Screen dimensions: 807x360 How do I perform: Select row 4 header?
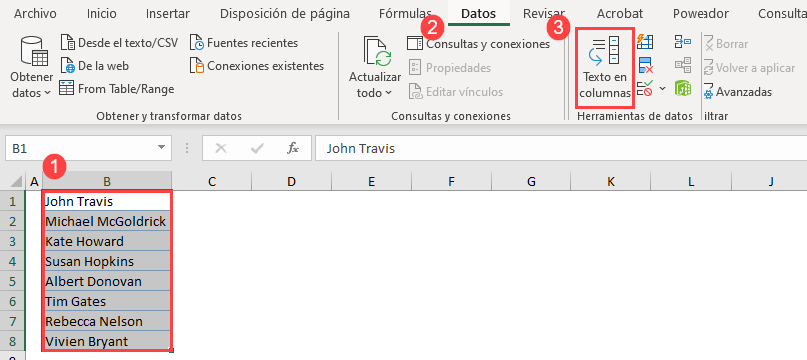(13, 261)
